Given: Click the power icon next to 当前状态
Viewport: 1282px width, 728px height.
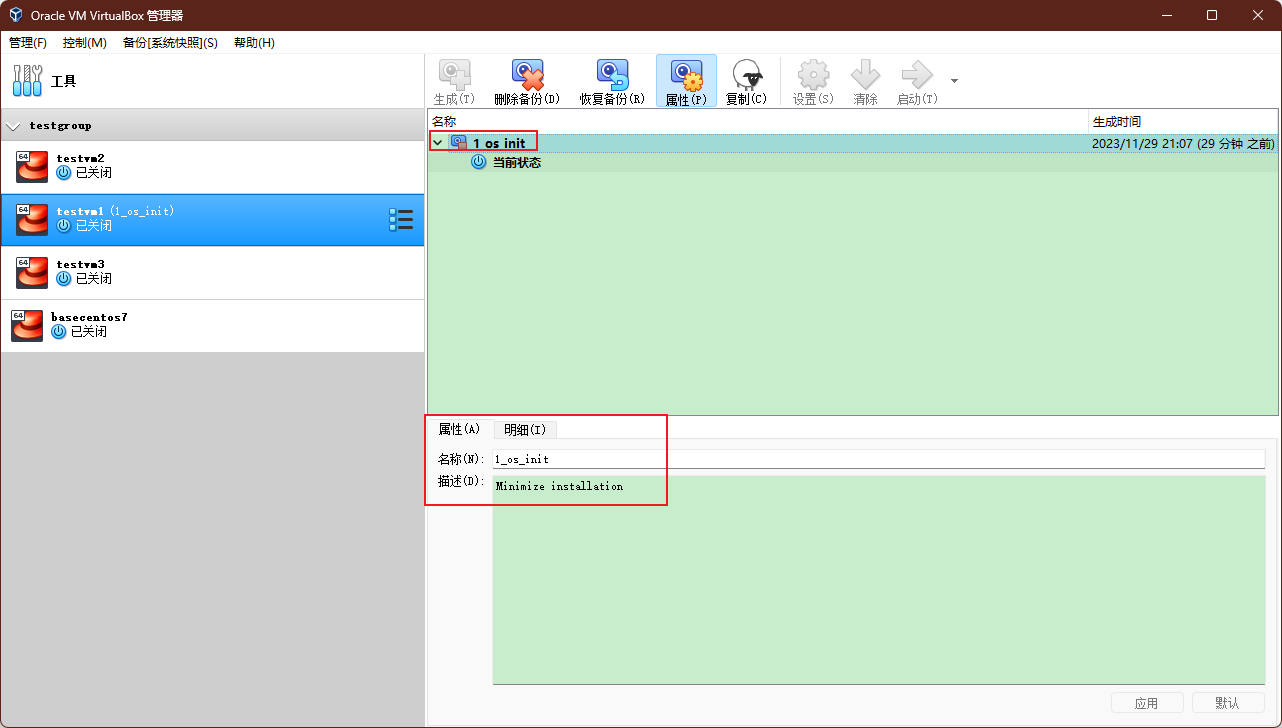Looking at the screenshot, I should pos(479,162).
